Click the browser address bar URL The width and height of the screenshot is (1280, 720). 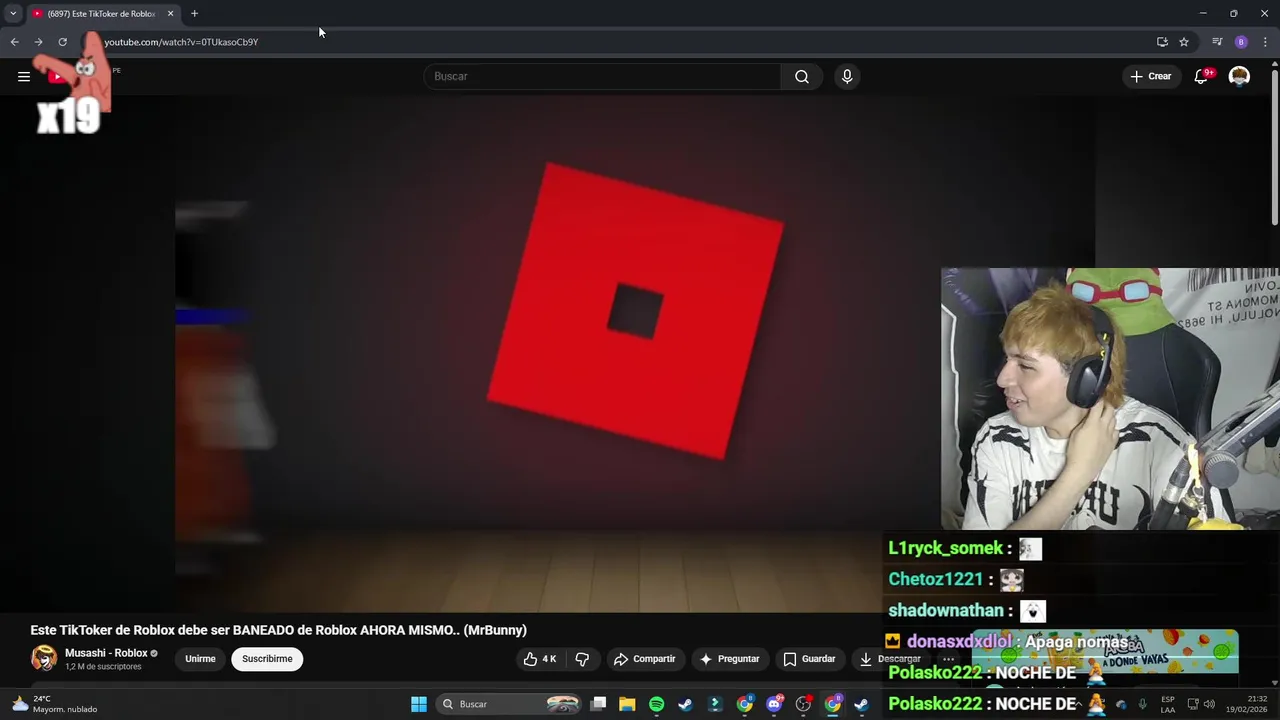[x=181, y=42]
